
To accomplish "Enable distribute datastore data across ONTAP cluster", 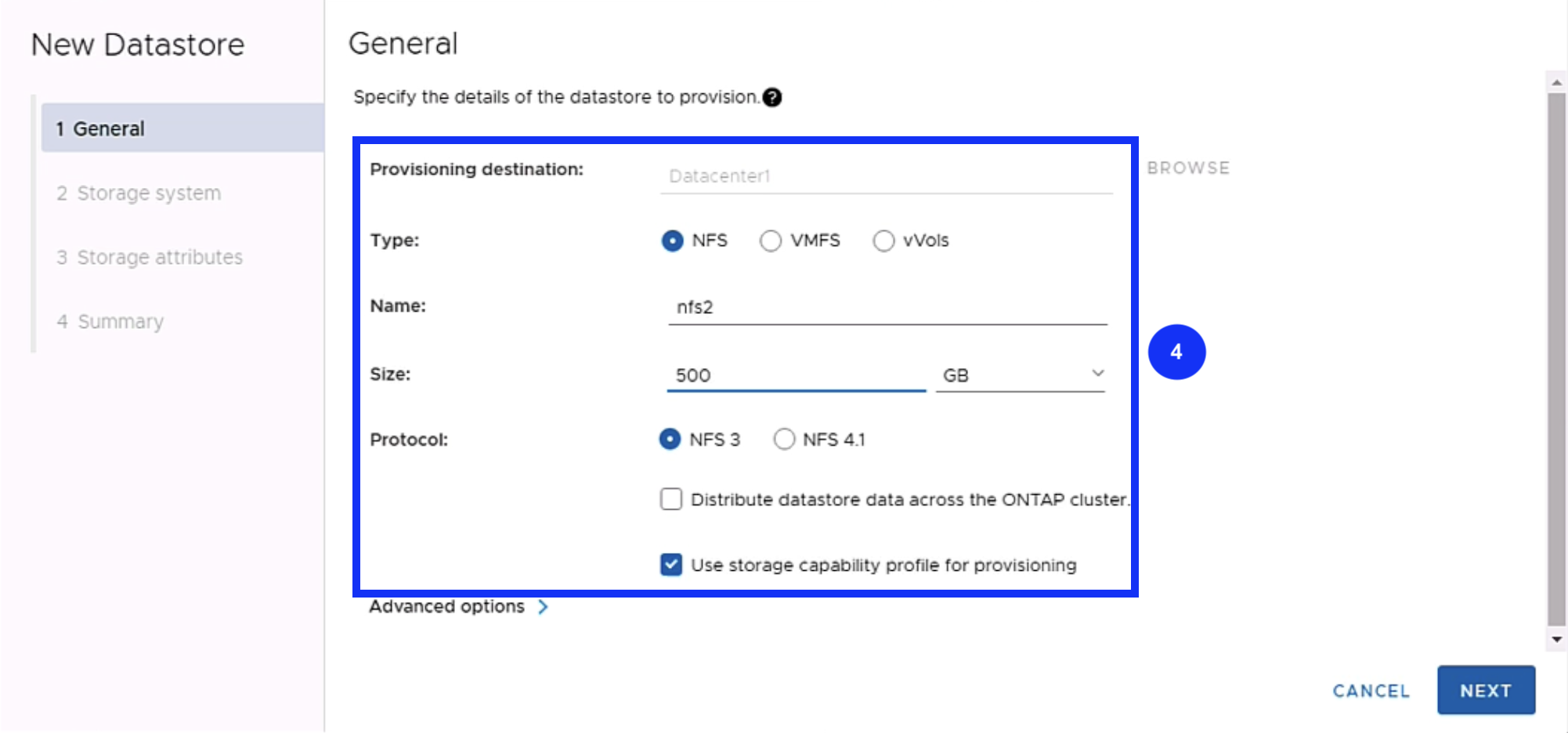I will tap(671, 500).
